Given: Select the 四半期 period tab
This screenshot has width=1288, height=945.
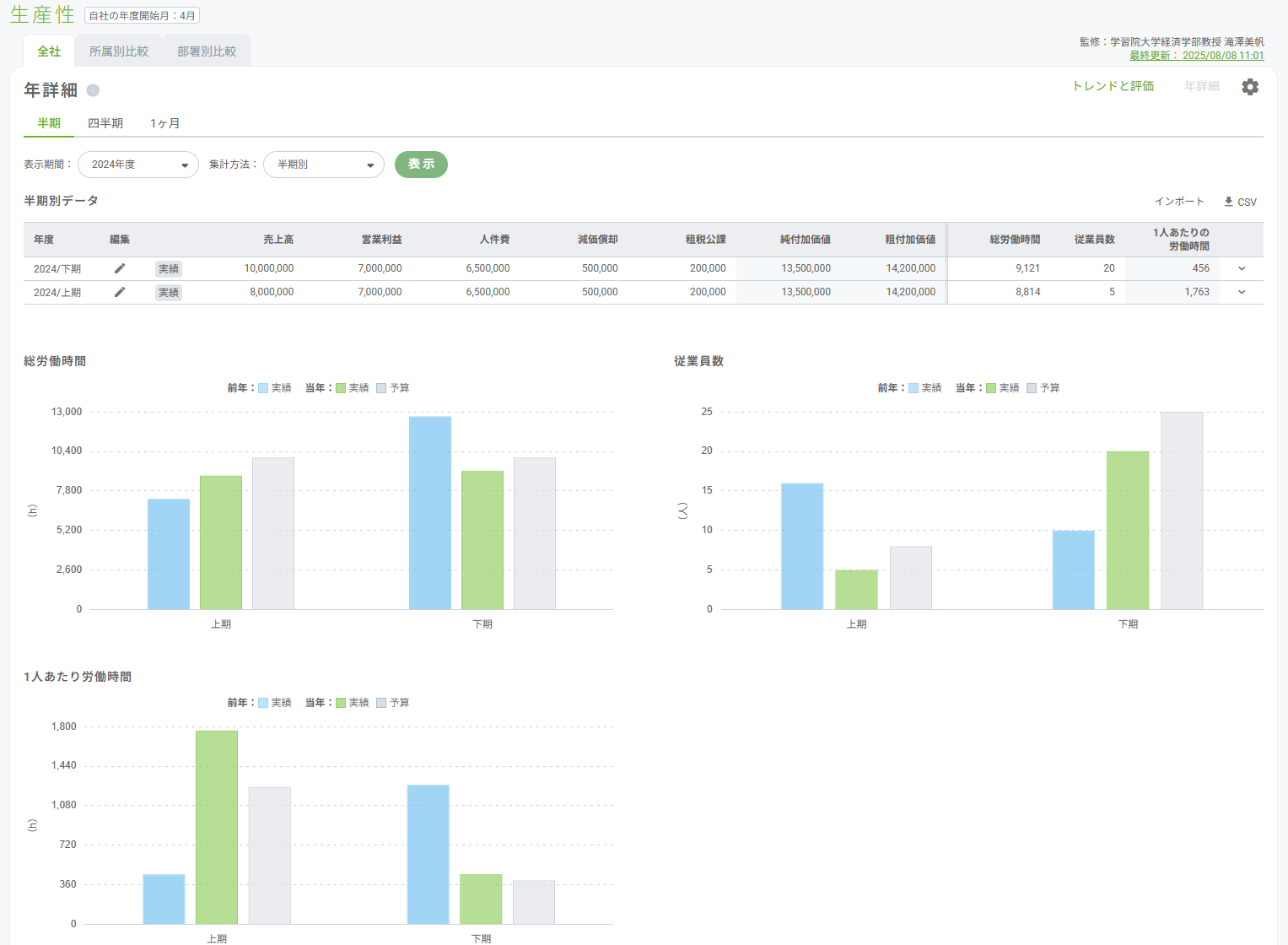Looking at the screenshot, I should (x=105, y=123).
